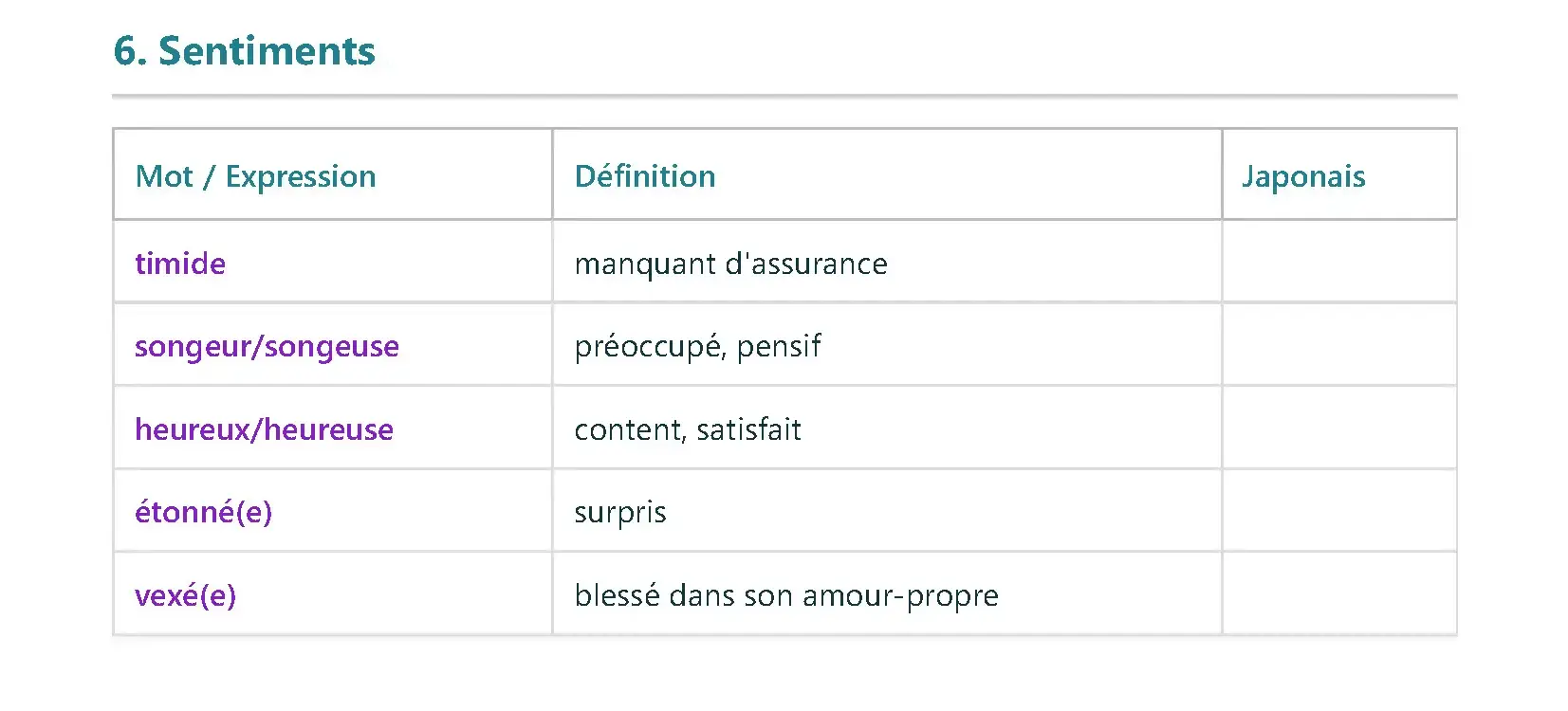Click the "heureux/heureuse" vocabulary entry
This screenshot has height=711, width=1568.
pyautogui.click(x=264, y=429)
